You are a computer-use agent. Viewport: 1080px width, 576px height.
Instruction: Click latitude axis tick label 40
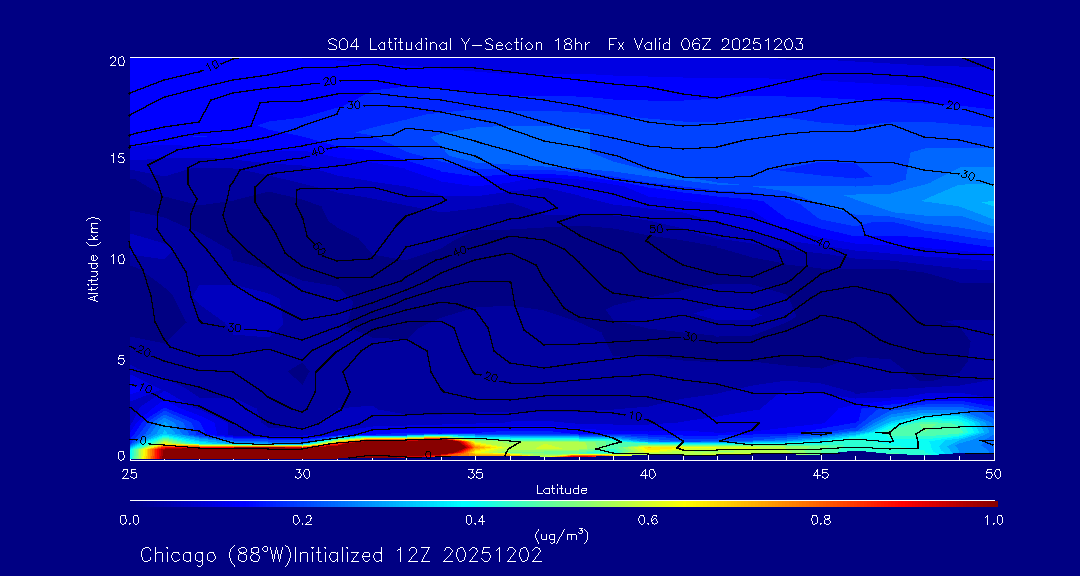tap(648, 473)
